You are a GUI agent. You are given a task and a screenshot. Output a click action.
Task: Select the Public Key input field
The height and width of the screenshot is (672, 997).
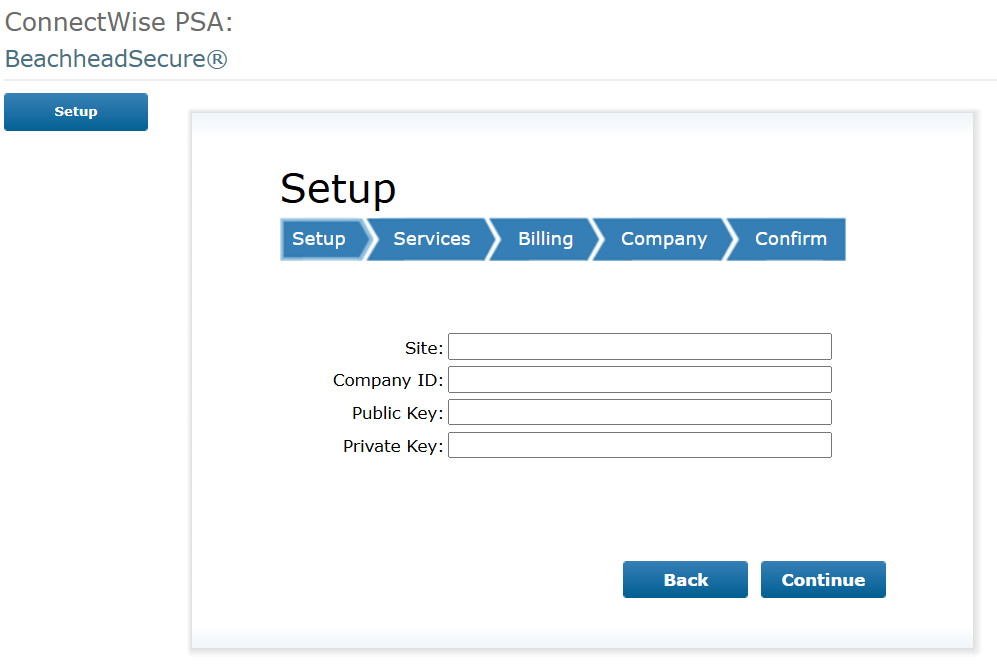[640, 412]
